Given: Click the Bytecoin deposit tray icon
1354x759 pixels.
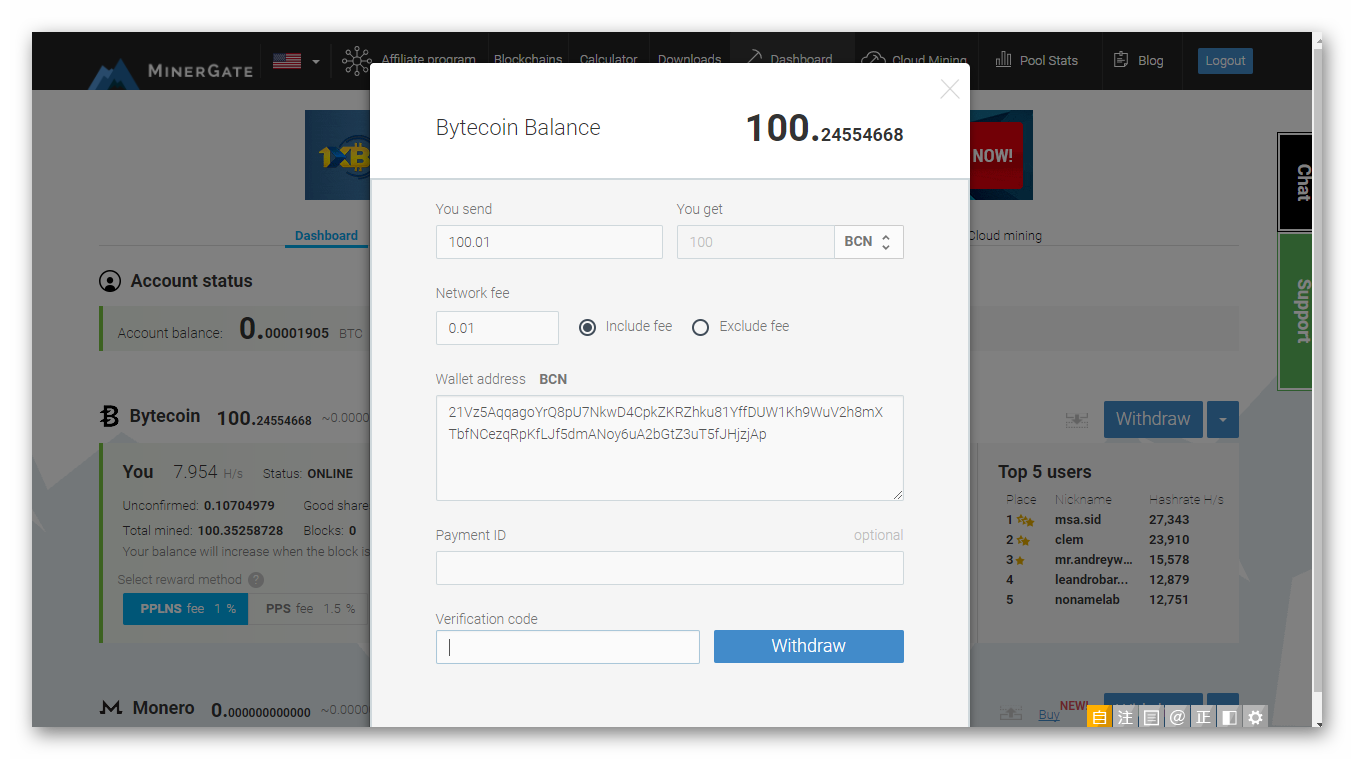Looking at the screenshot, I should point(1076,420).
